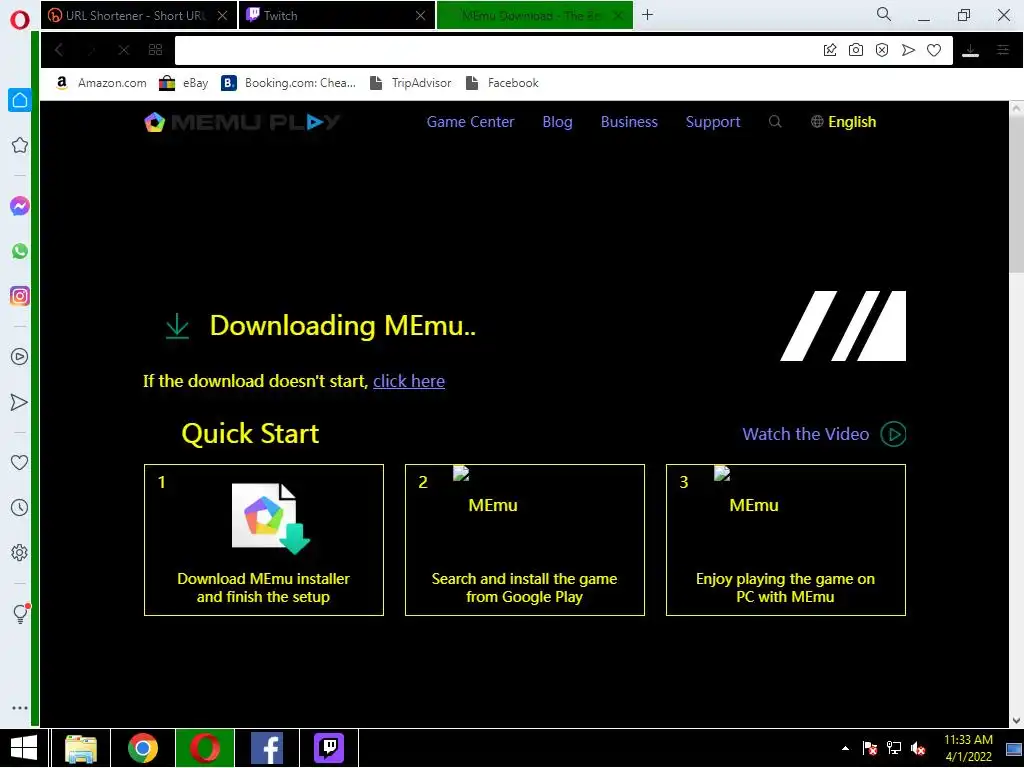Open Easy Setup menu icon
1024x768 pixels.
(x=1003, y=50)
